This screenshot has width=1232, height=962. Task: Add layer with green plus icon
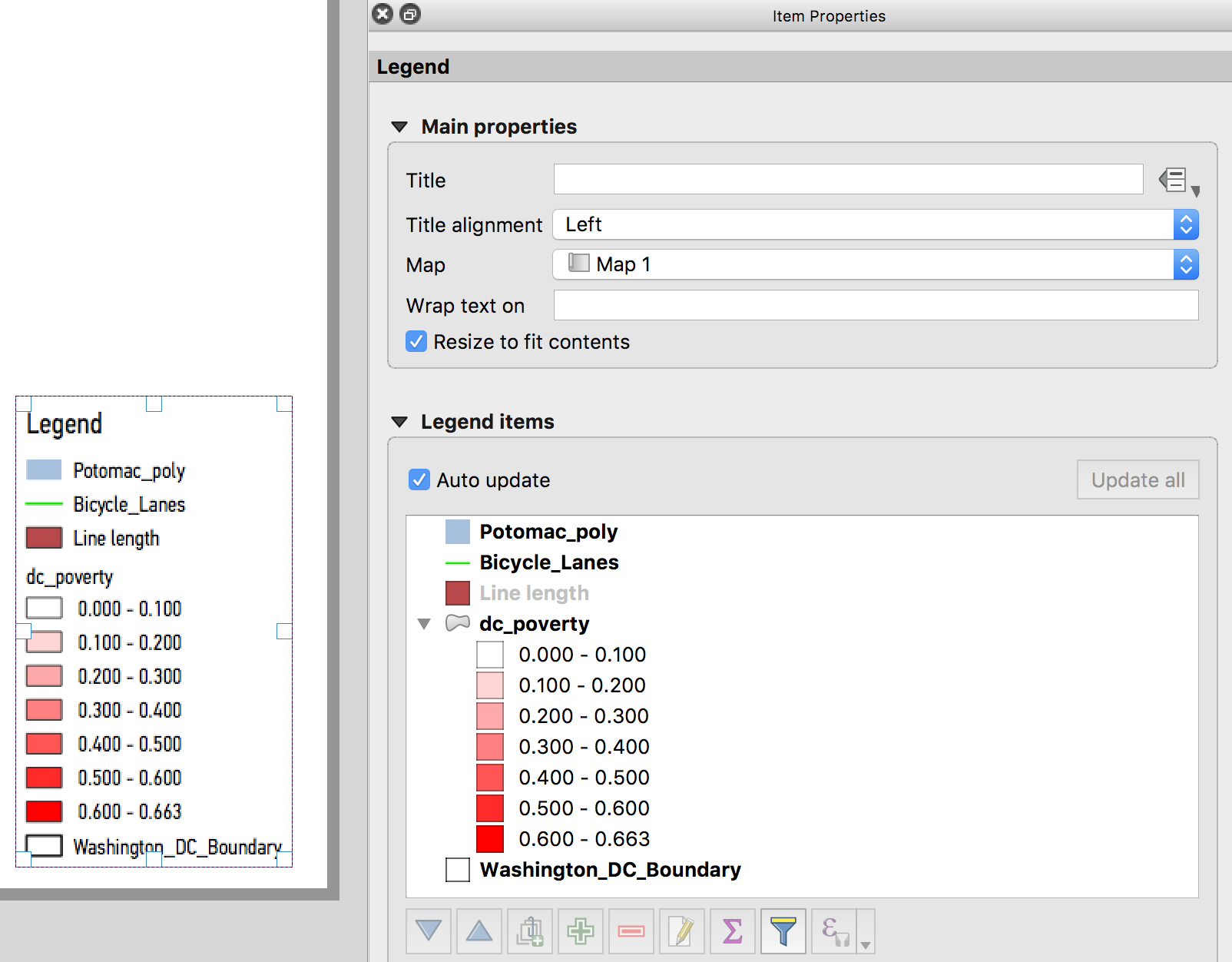(581, 931)
